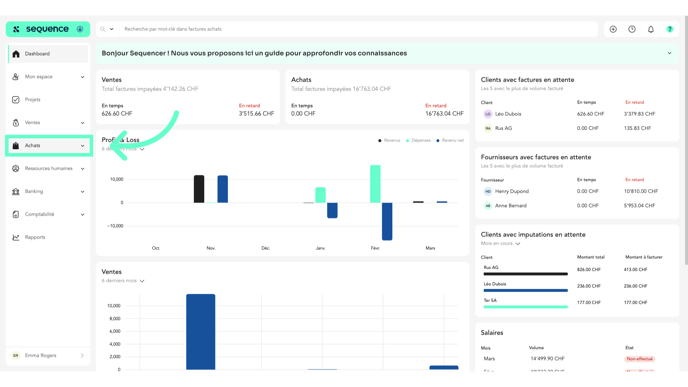The height and width of the screenshot is (387, 688).
Task: Click the plus add icon in top bar
Action: 613,29
